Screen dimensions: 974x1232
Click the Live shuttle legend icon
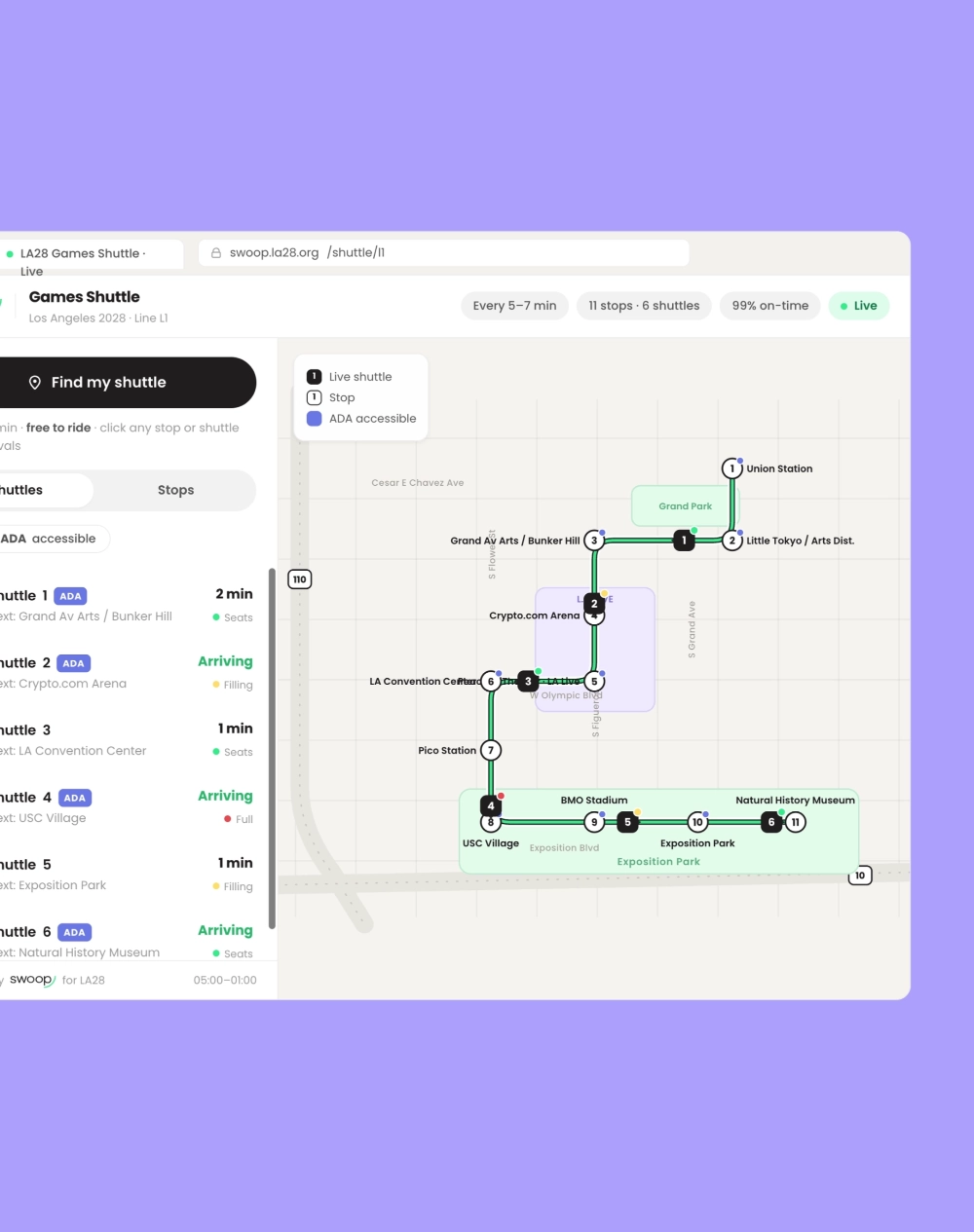pos(314,377)
